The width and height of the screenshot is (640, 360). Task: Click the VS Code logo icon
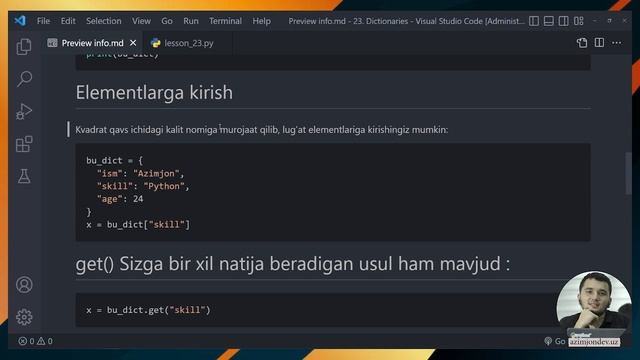(x=20, y=20)
